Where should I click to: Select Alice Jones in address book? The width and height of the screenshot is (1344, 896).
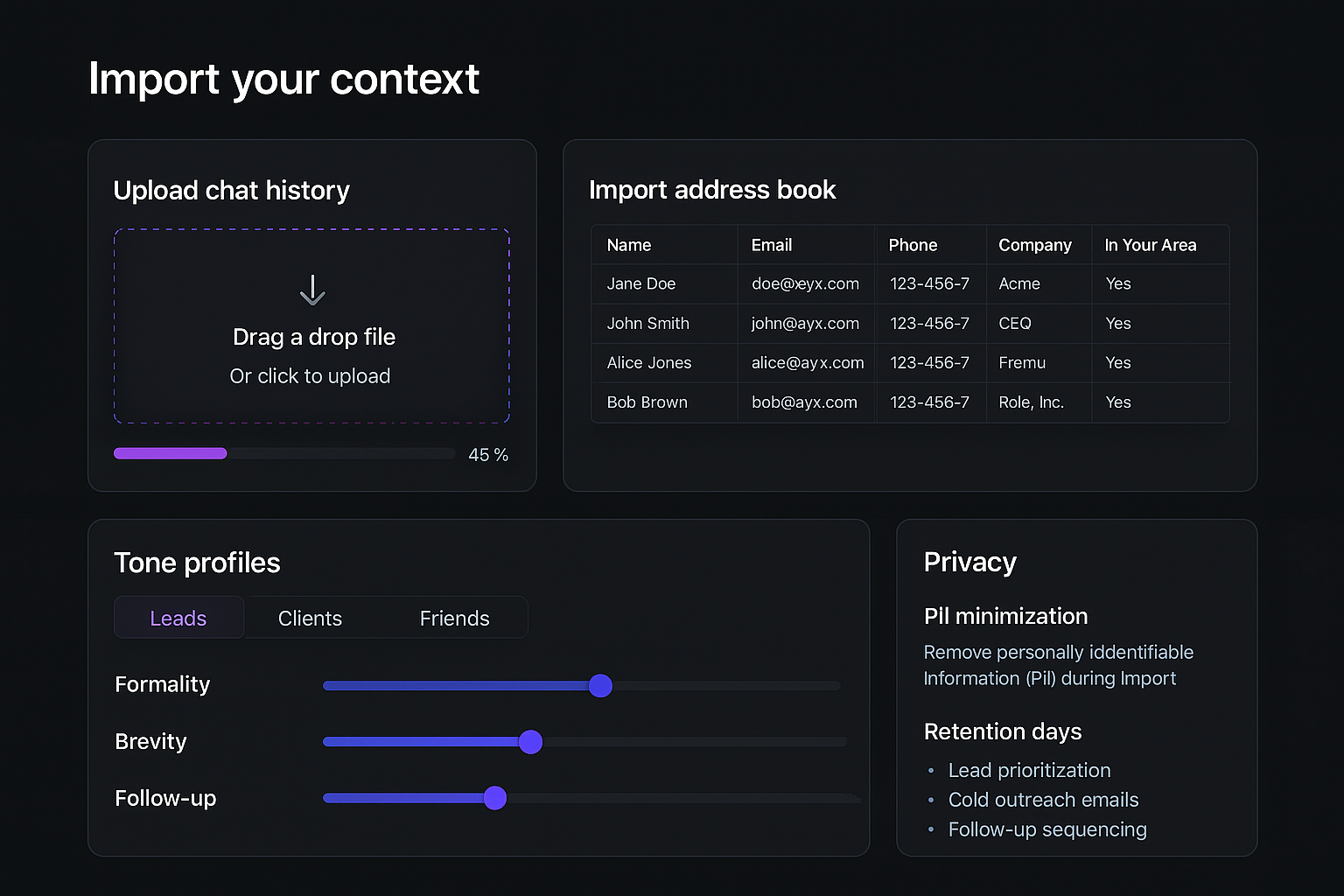pyautogui.click(x=649, y=362)
